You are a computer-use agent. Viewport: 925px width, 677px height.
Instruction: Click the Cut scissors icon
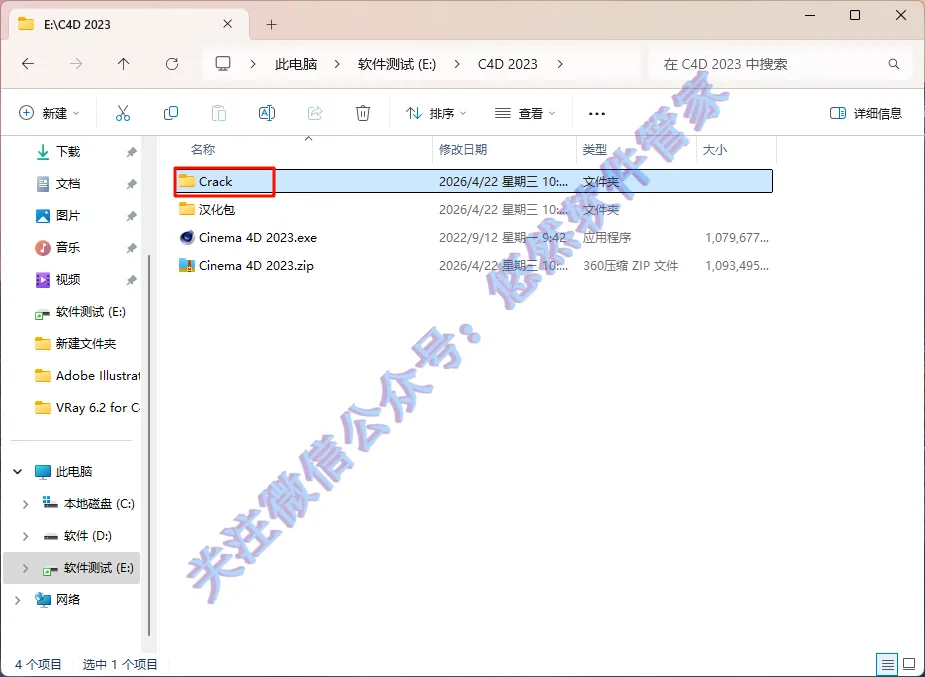[123, 113]
